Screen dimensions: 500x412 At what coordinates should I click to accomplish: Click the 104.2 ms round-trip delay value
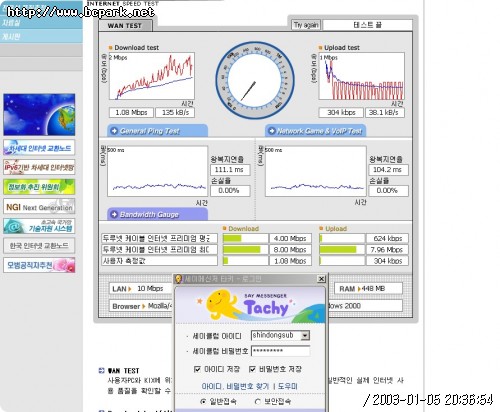coord(388,170)
